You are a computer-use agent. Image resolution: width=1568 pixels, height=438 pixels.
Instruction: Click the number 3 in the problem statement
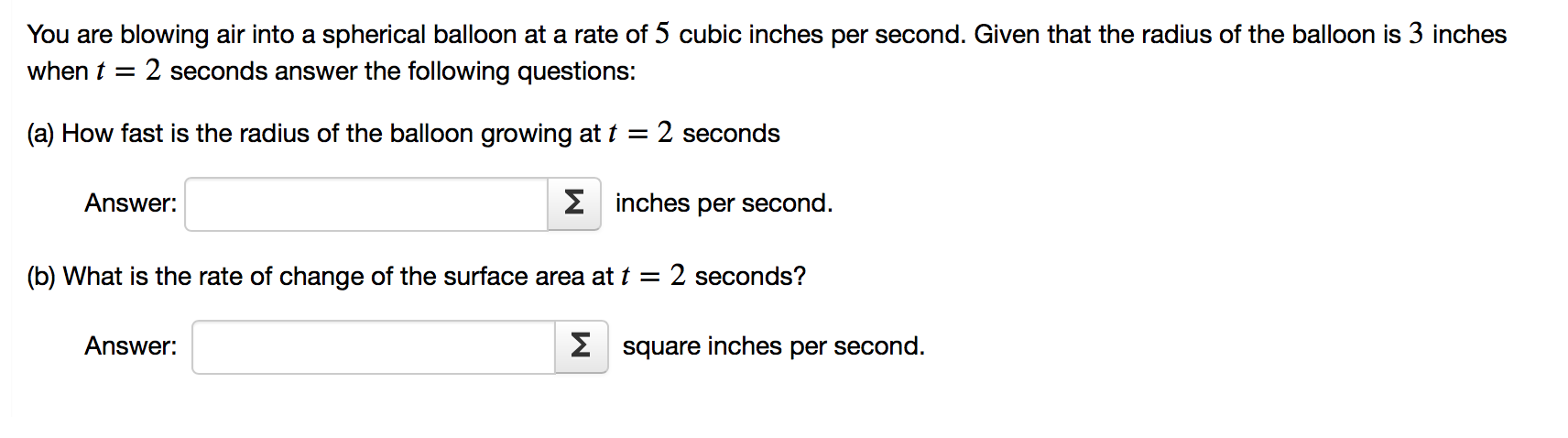(x=1416, y=34)
